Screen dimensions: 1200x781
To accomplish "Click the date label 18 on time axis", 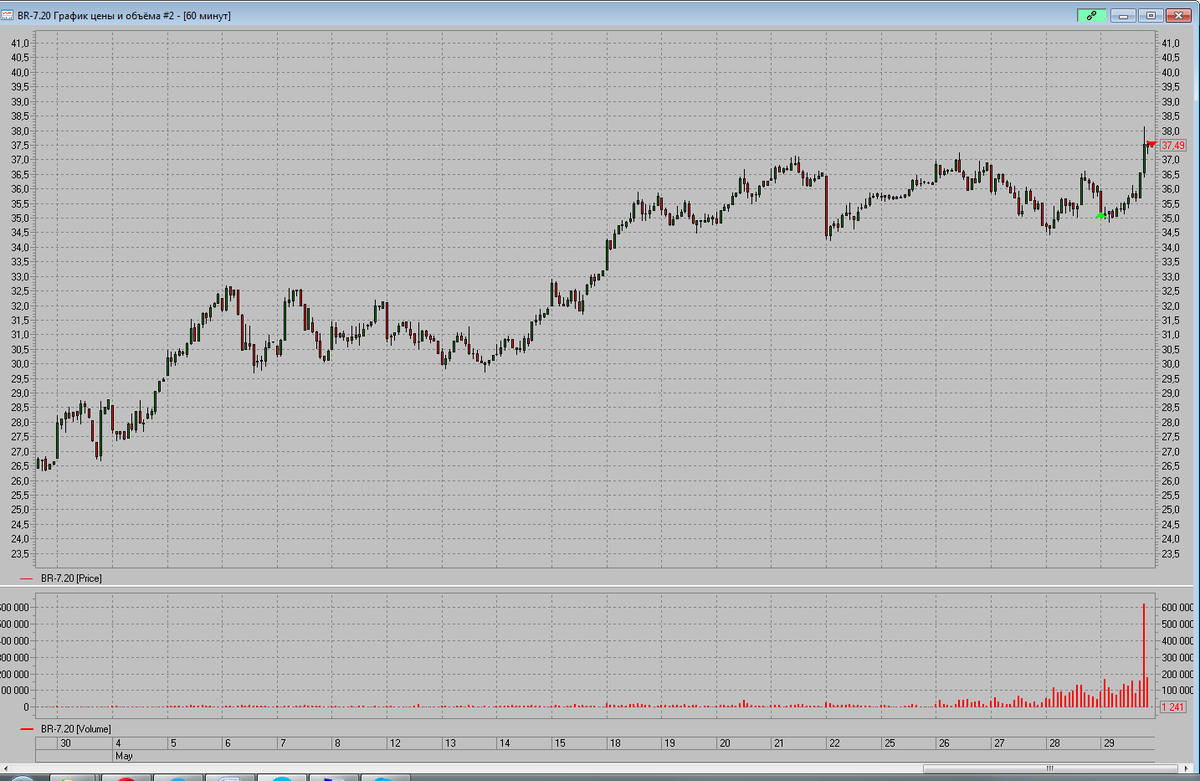I will click(x=615, y=743).
